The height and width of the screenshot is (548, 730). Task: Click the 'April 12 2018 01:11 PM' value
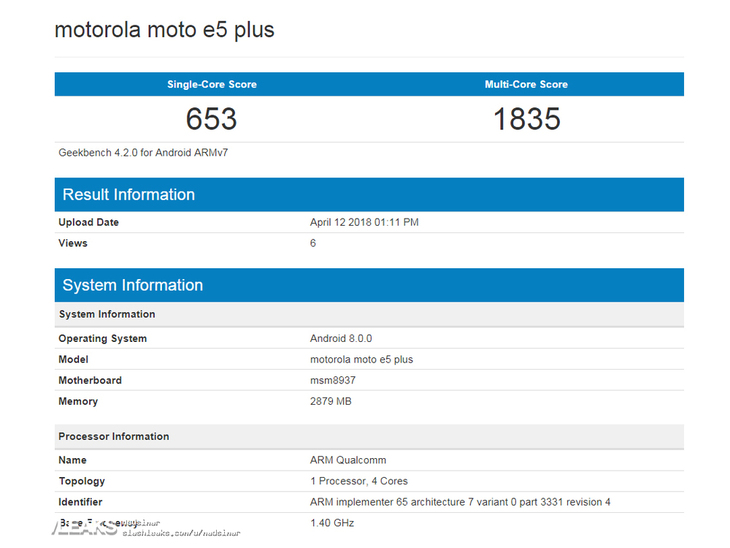pos(364,223)
